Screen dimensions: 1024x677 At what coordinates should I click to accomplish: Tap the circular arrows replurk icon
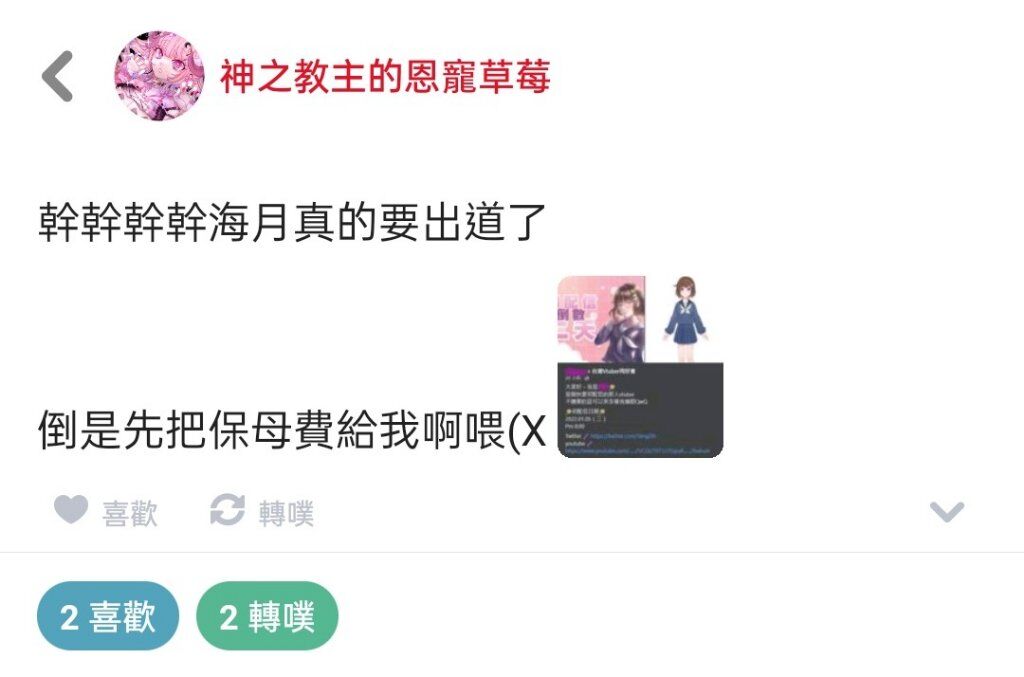(x=227, y=510)
